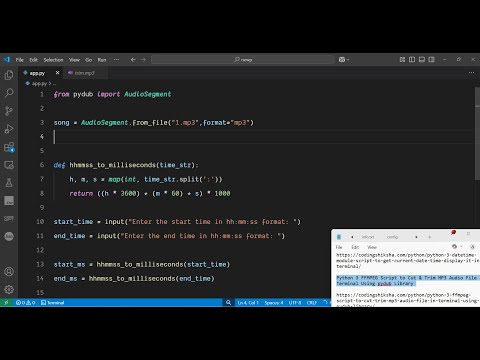Change line endings via CRLF entry

point(312,303)
